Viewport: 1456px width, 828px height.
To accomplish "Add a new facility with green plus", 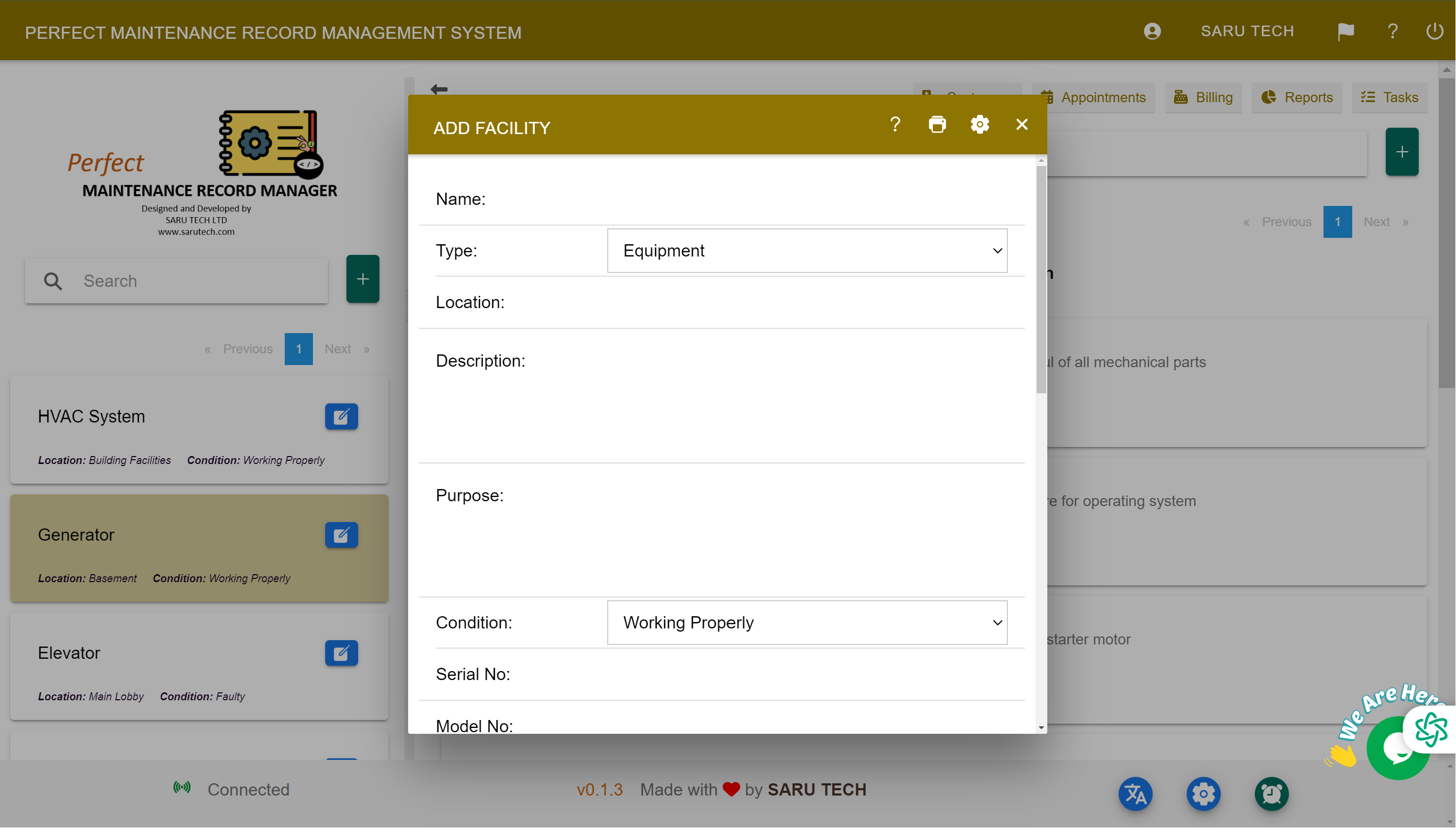I will [x=363, y=279].
